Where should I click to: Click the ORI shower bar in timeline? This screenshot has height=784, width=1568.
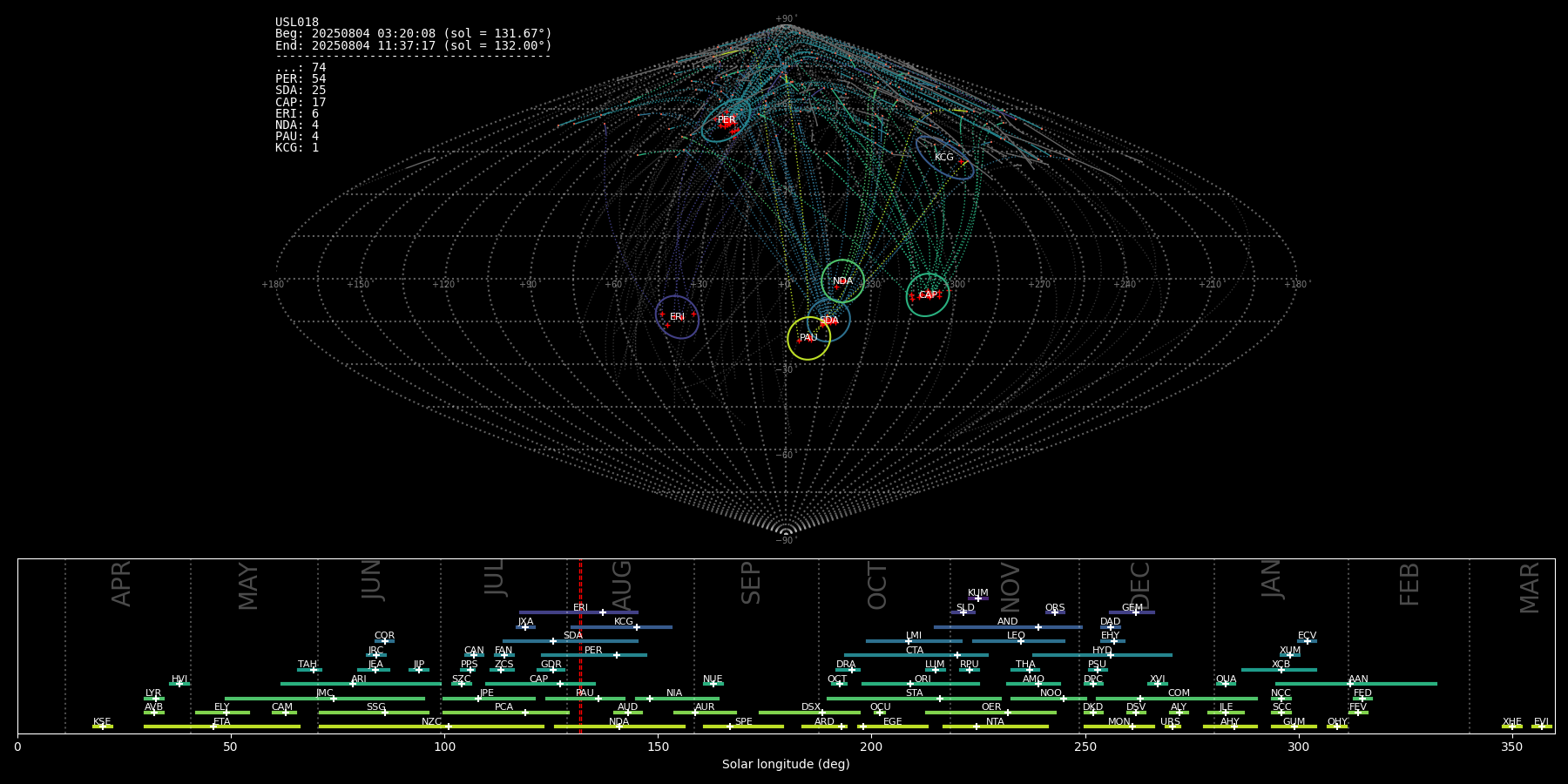click(921, 684)
